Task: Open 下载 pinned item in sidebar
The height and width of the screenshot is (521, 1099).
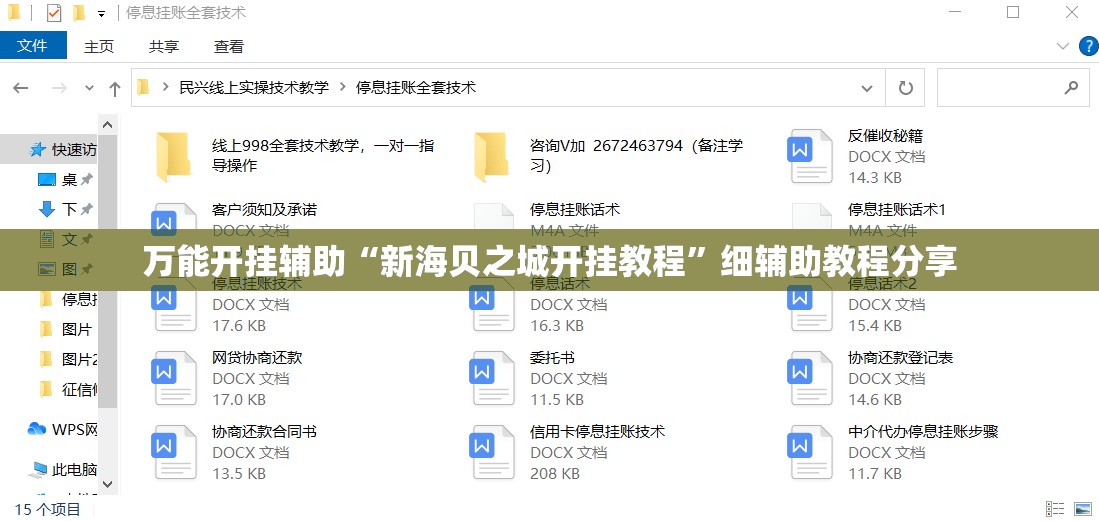Action: pyautogui.click(x=64, y=209)
